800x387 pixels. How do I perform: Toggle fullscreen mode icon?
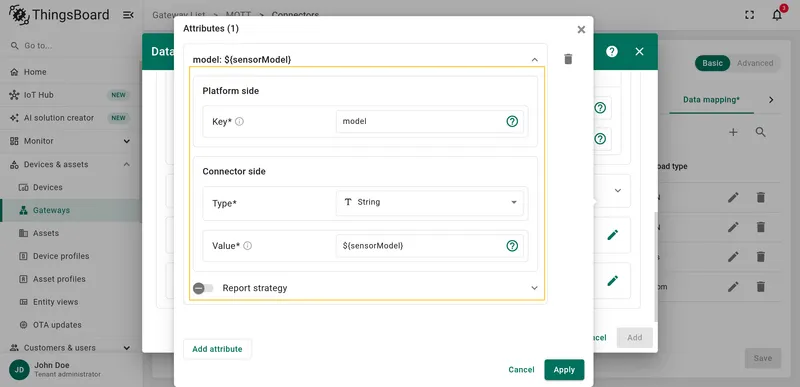pos(749,15)
